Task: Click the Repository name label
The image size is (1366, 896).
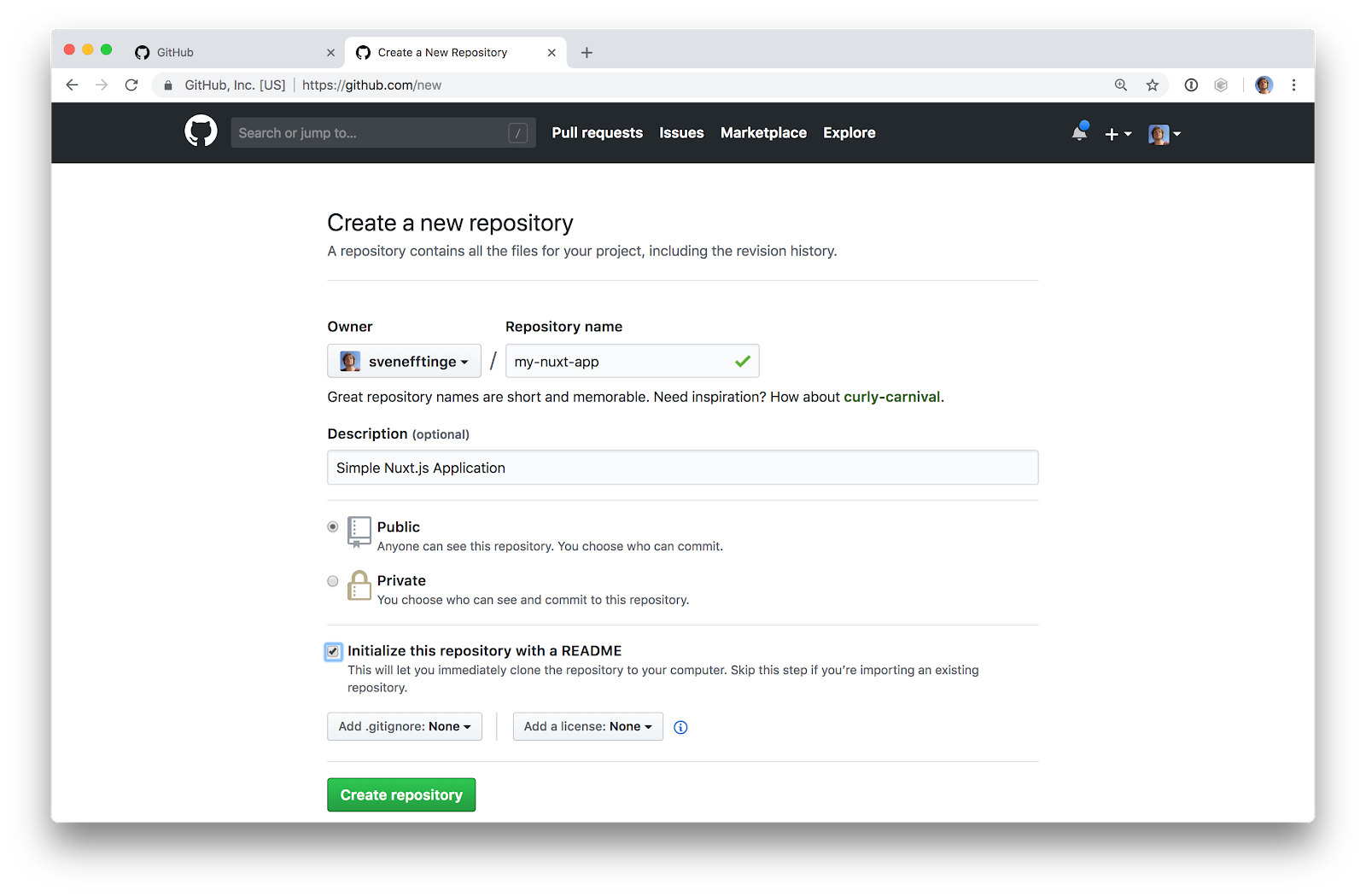Action: (x=564, y=327)
